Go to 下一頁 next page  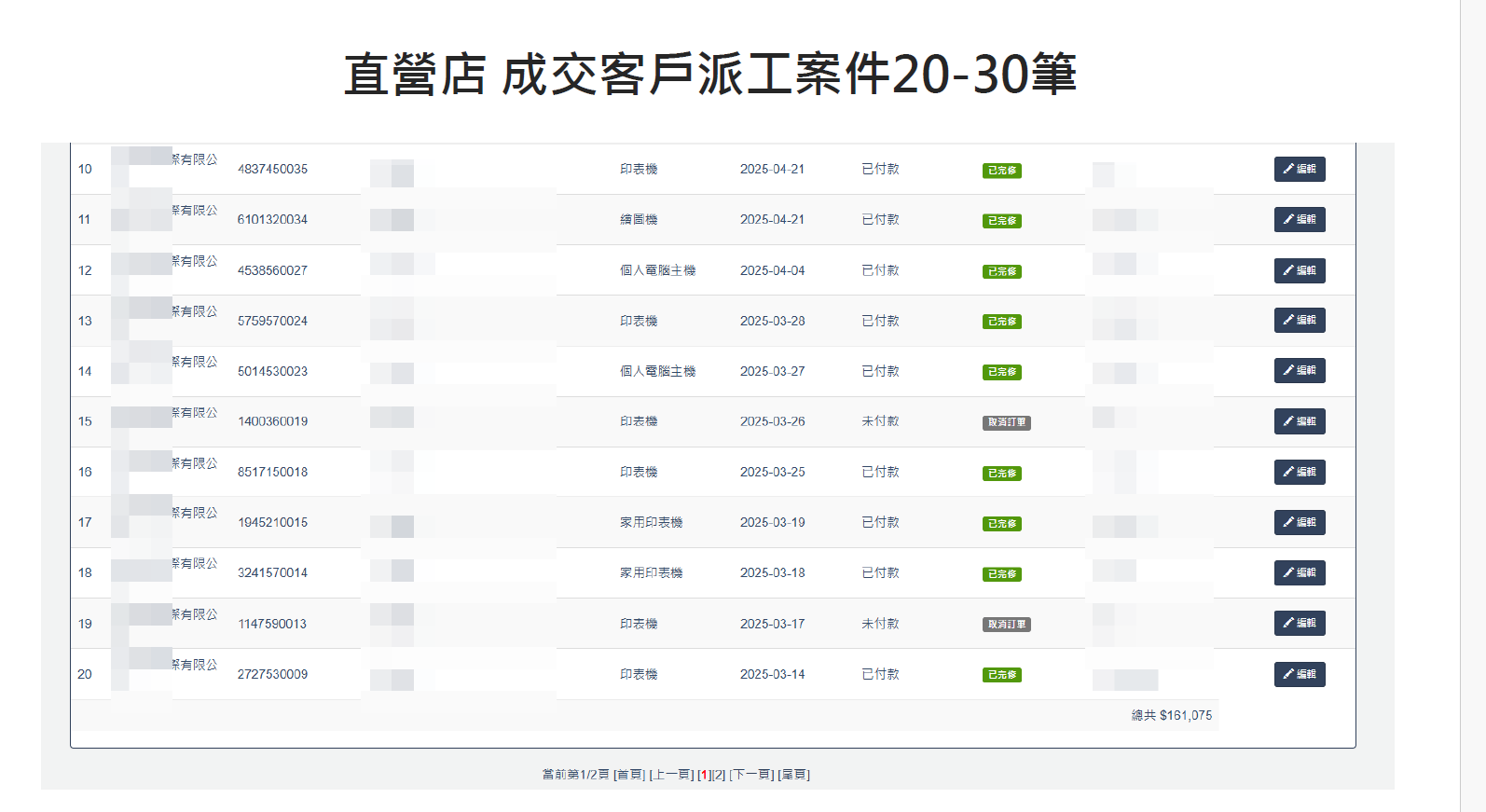pyautogui.click(x=750, y=775)
